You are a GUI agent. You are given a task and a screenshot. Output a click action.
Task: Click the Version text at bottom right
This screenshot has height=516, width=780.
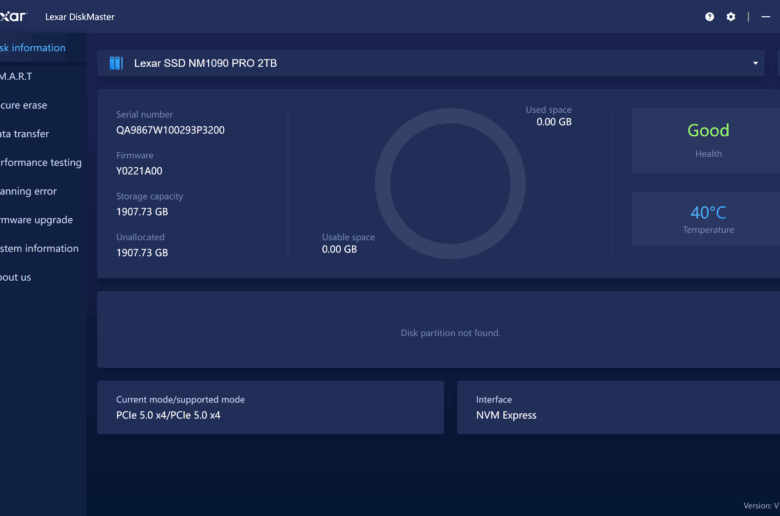click(x=762, y=506)
